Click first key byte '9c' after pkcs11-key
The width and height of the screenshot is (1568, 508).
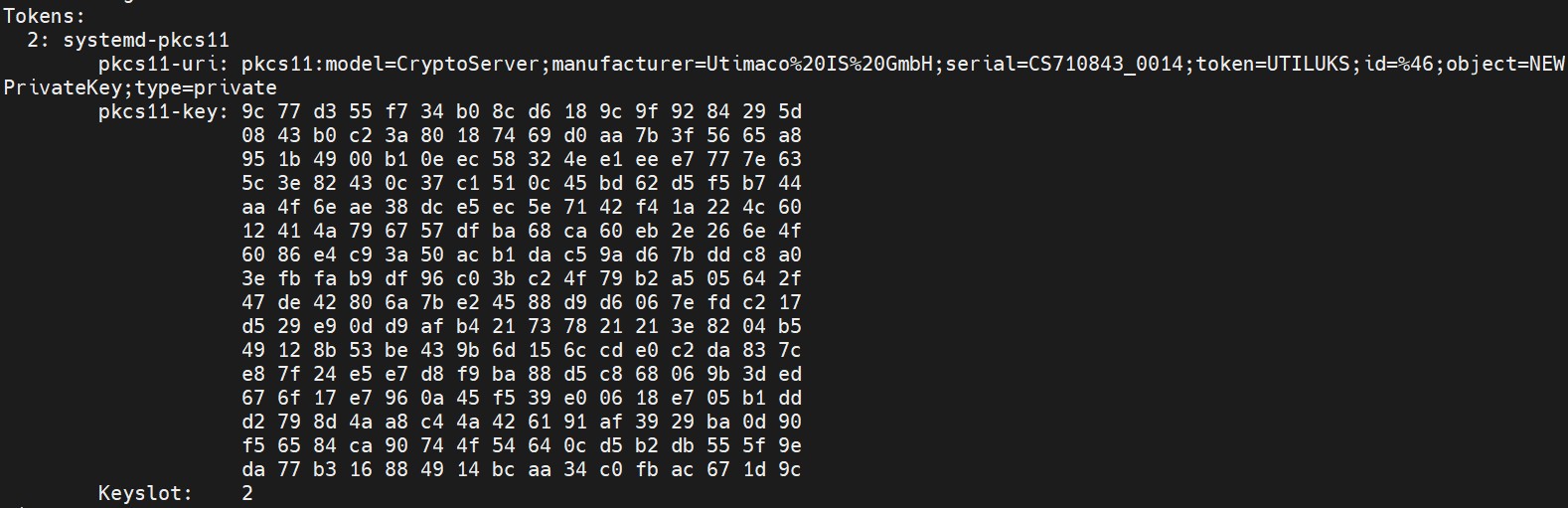pyautogui.click(x=253, y=111)
